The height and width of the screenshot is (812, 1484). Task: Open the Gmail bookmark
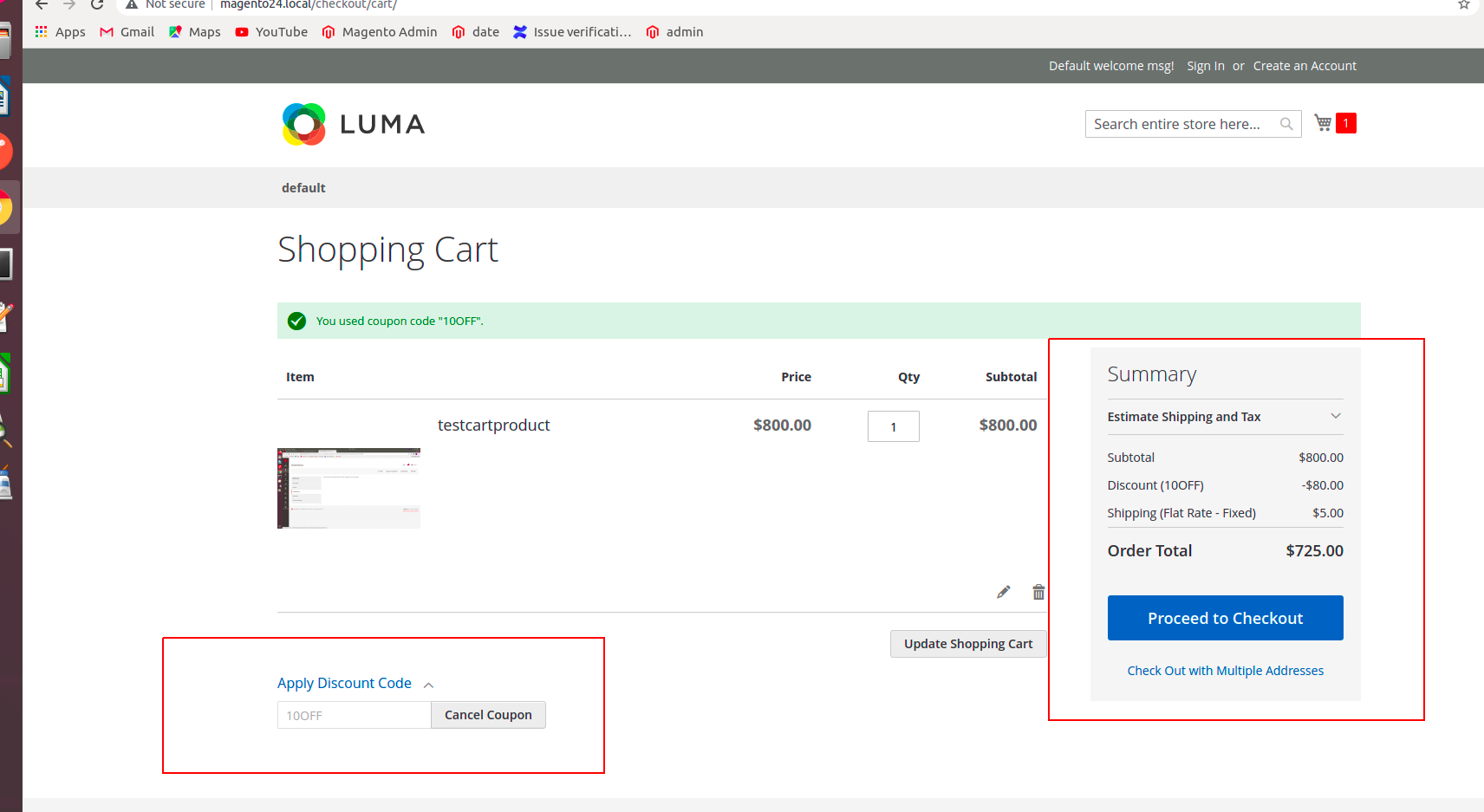click(126, 31)
